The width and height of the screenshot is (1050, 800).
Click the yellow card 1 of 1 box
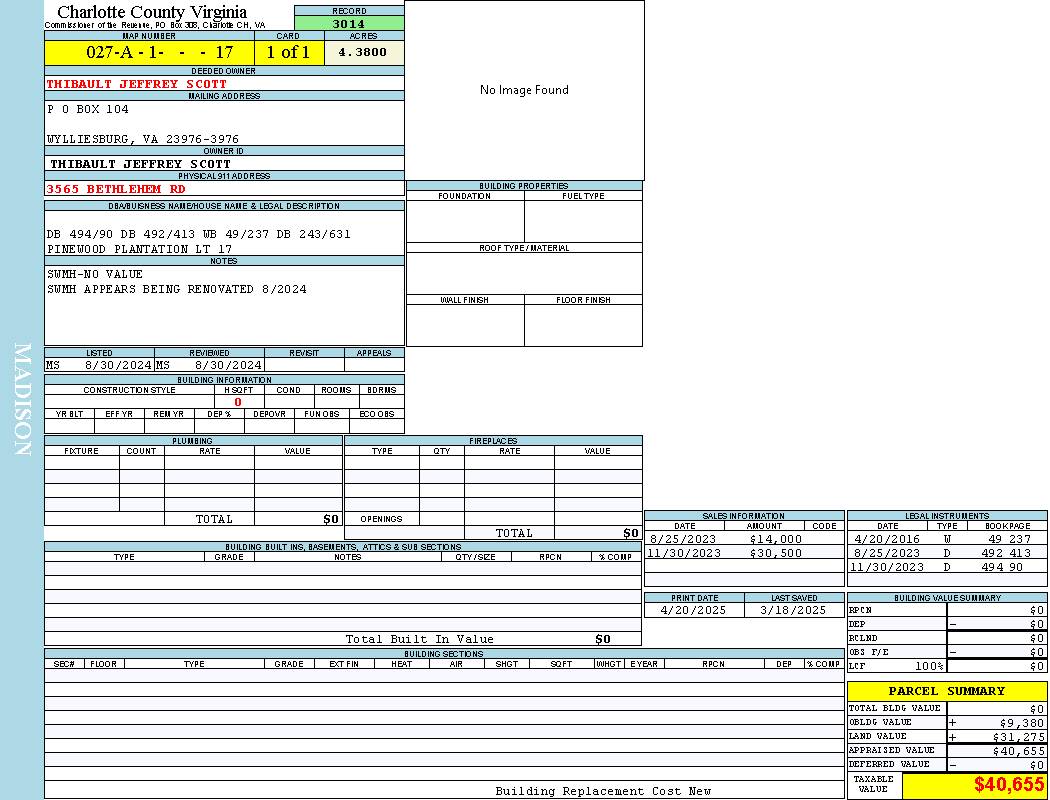click(288, 52)
